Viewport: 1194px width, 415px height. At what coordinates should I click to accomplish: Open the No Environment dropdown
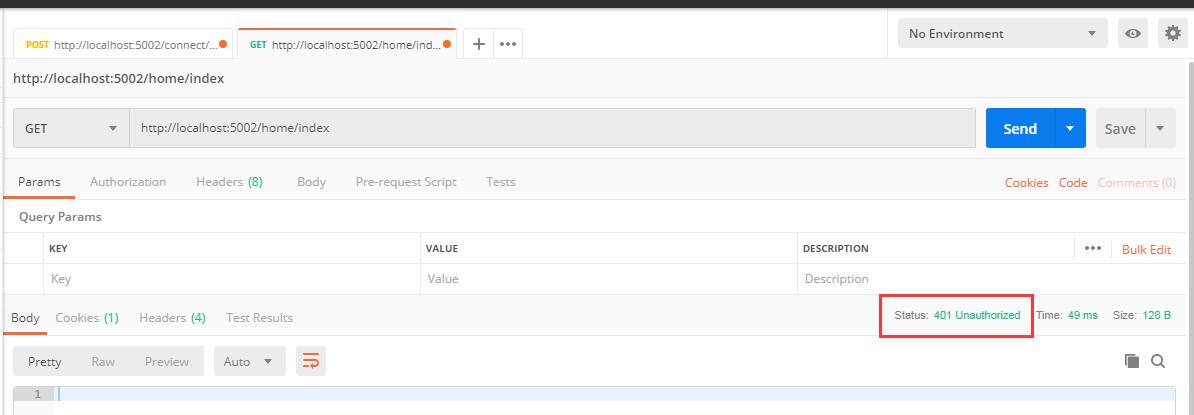click(1002, 34)
